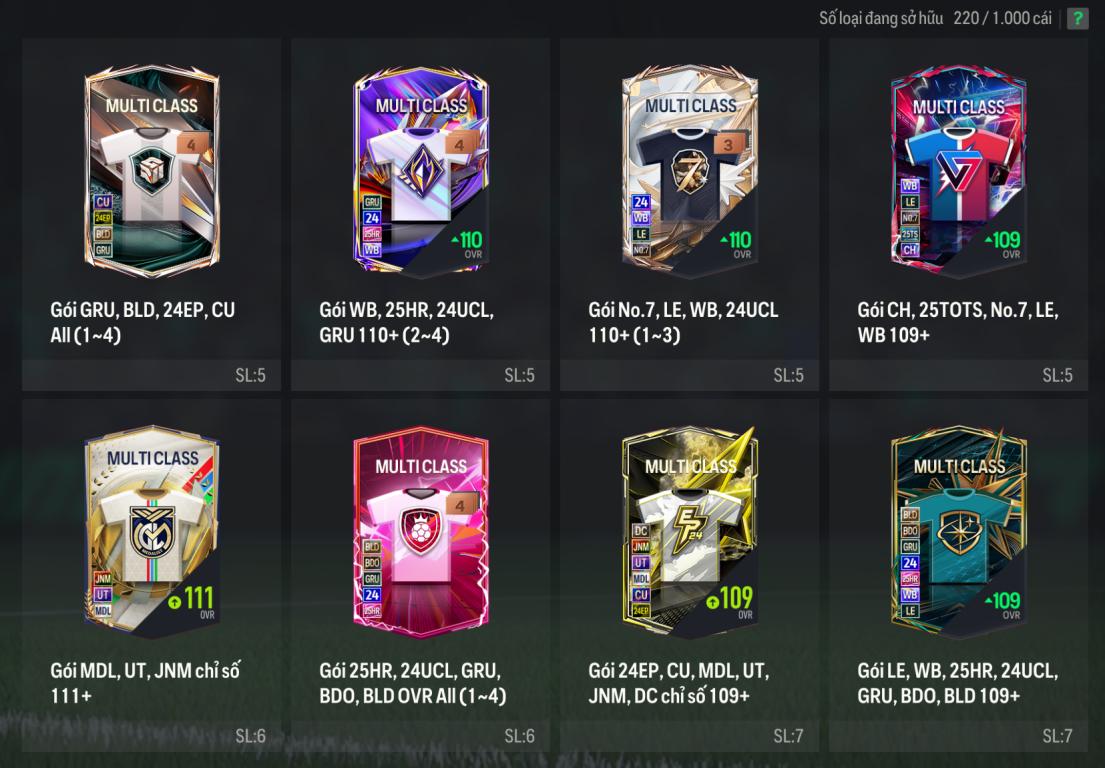
Task: Click the 110 OVR badge on the purple card
Action: 467,244
